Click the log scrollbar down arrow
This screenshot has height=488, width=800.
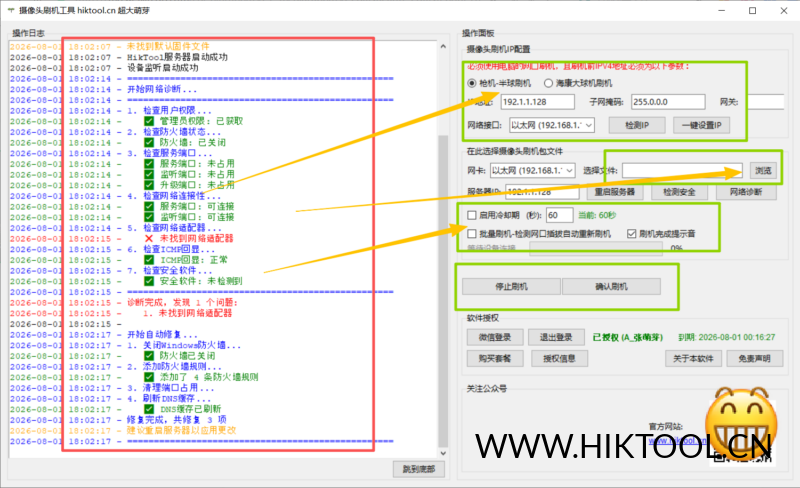443,453
